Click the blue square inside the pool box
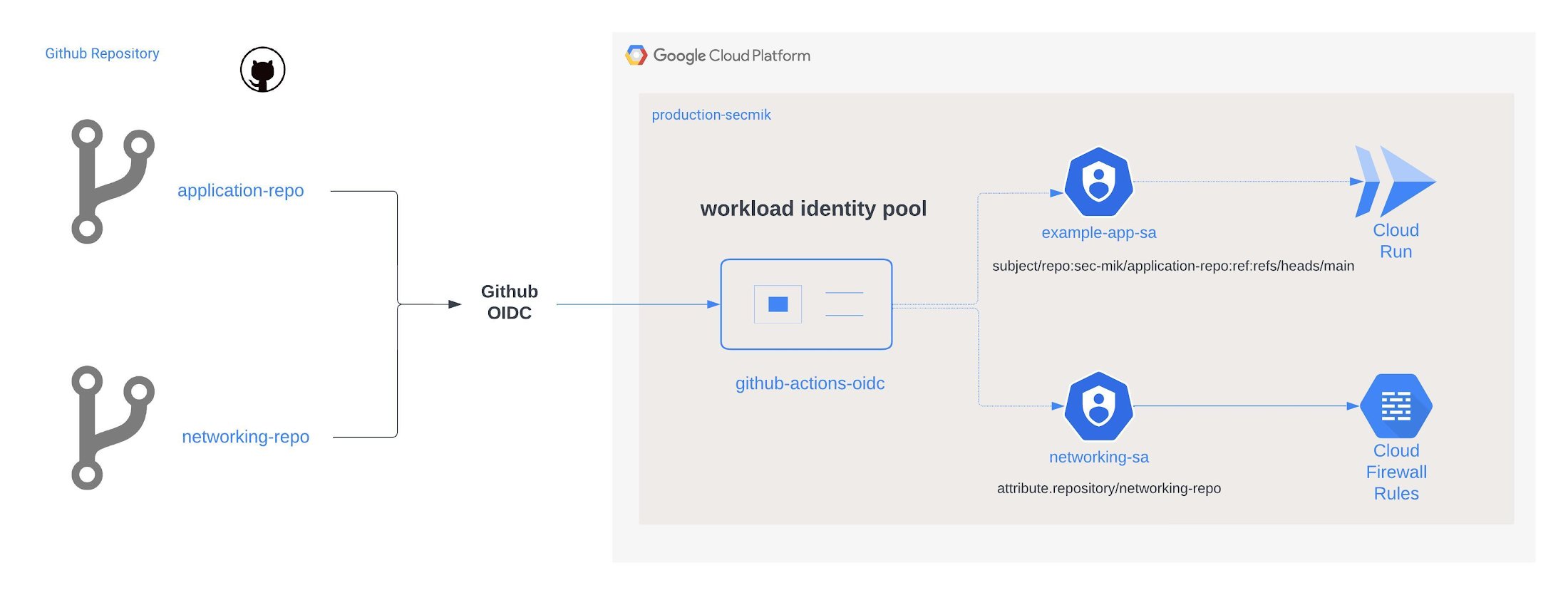1568x595 pixels. [778, 304]
